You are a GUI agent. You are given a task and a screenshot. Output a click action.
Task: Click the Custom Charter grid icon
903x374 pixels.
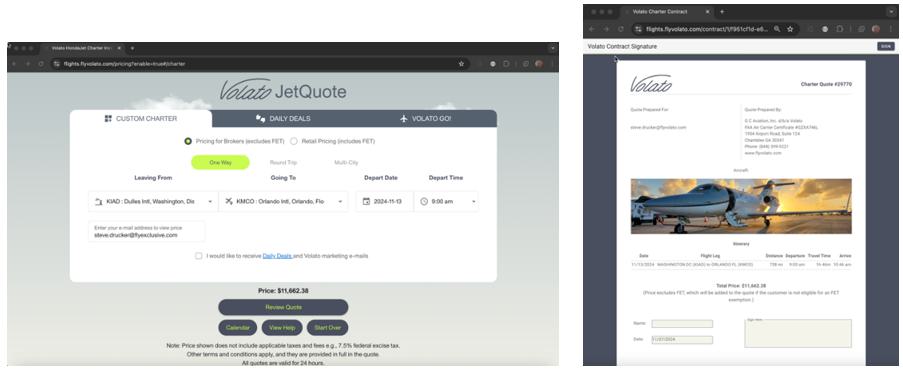tap(108, 119)
